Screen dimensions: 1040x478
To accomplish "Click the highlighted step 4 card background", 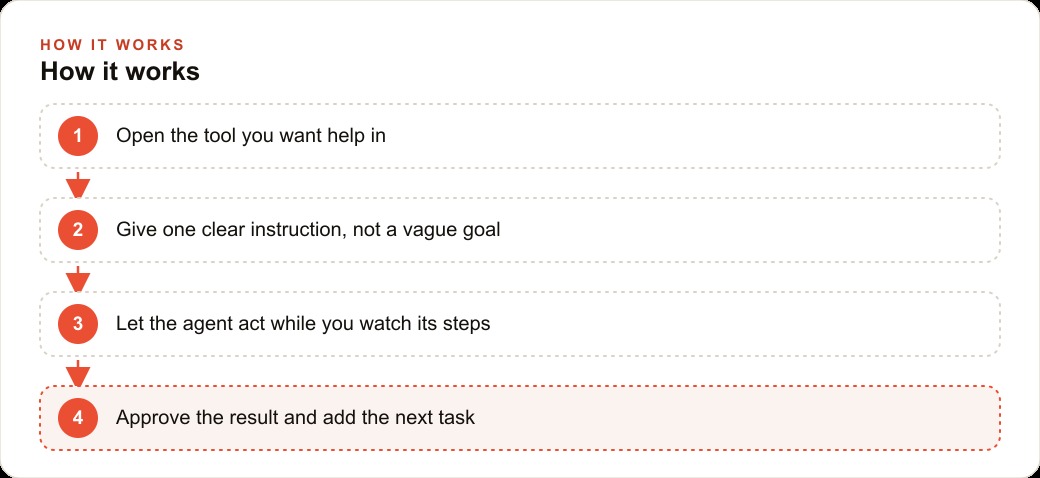I will (x=730, y=418).
